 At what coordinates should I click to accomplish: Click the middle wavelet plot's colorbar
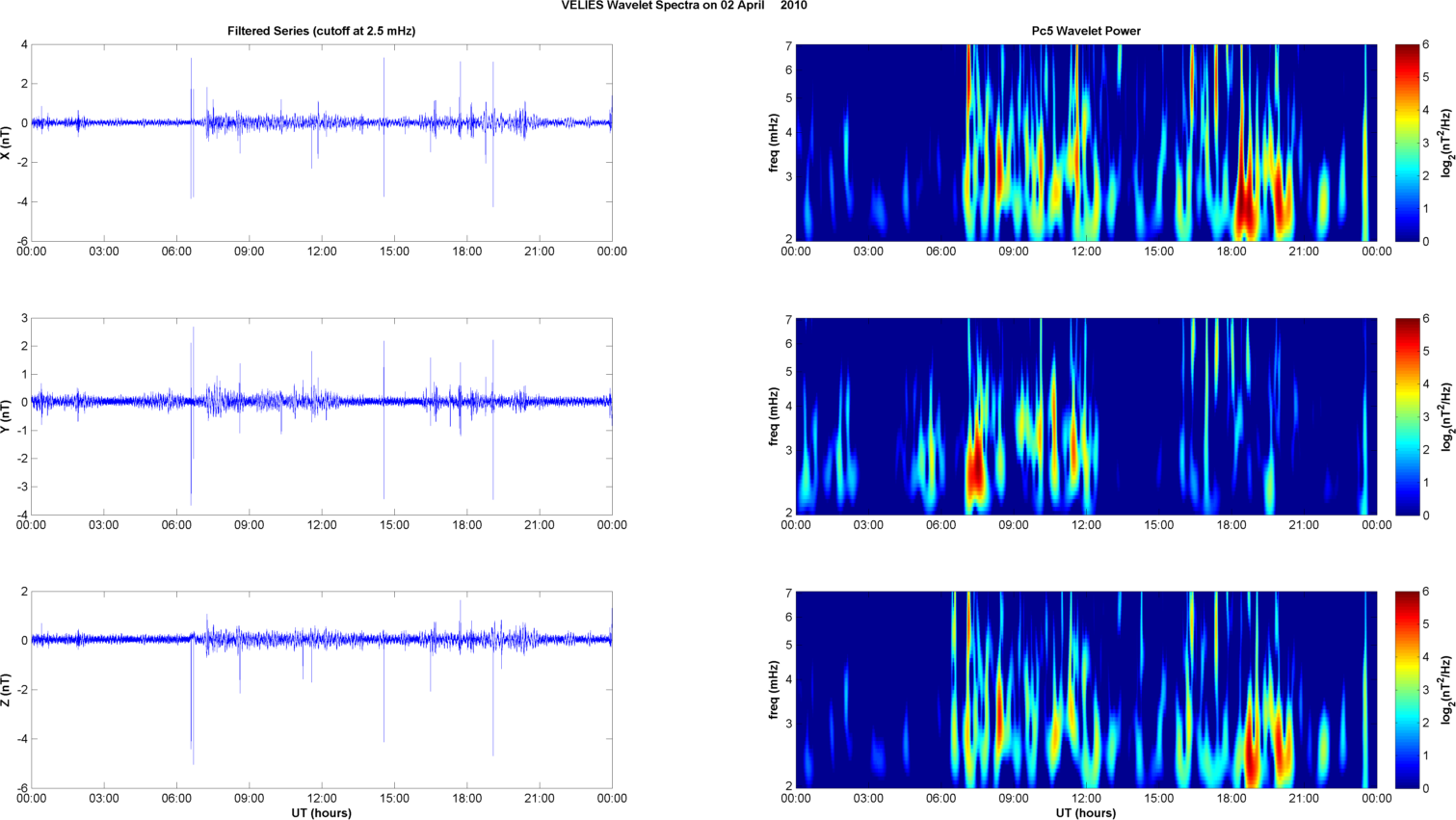click(x=1407, y=416)
